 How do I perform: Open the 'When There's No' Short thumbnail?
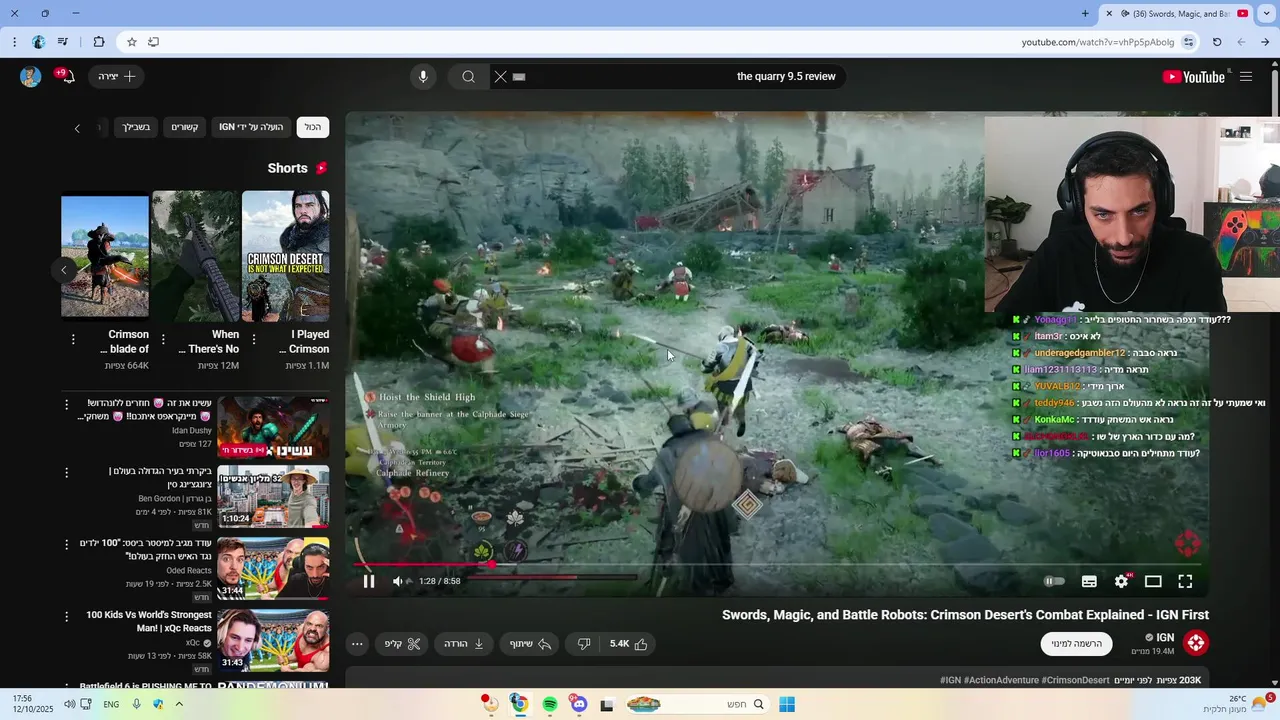click(x=196, y=256)
